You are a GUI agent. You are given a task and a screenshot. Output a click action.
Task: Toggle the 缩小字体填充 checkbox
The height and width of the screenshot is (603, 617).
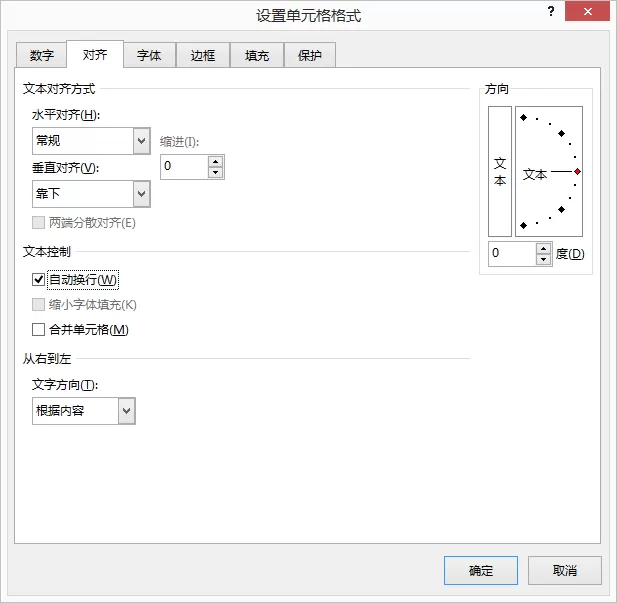click(x=38, y=305)
